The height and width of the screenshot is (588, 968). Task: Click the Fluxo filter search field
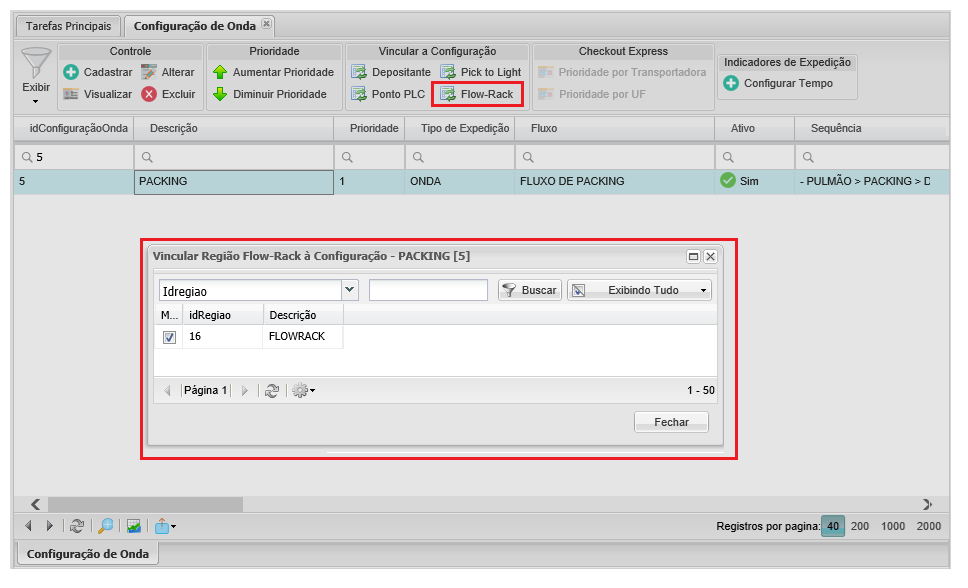click(x=615, y=158)
